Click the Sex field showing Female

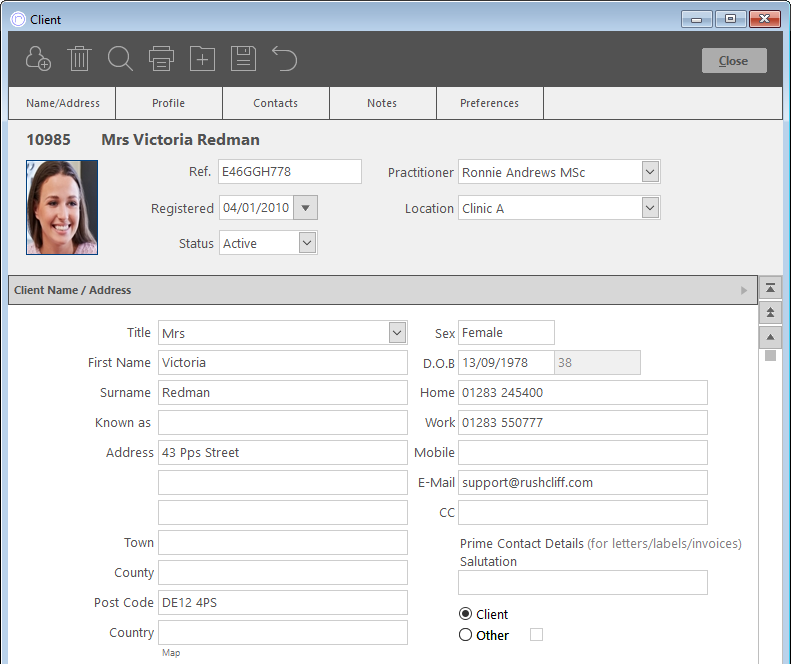506,333
